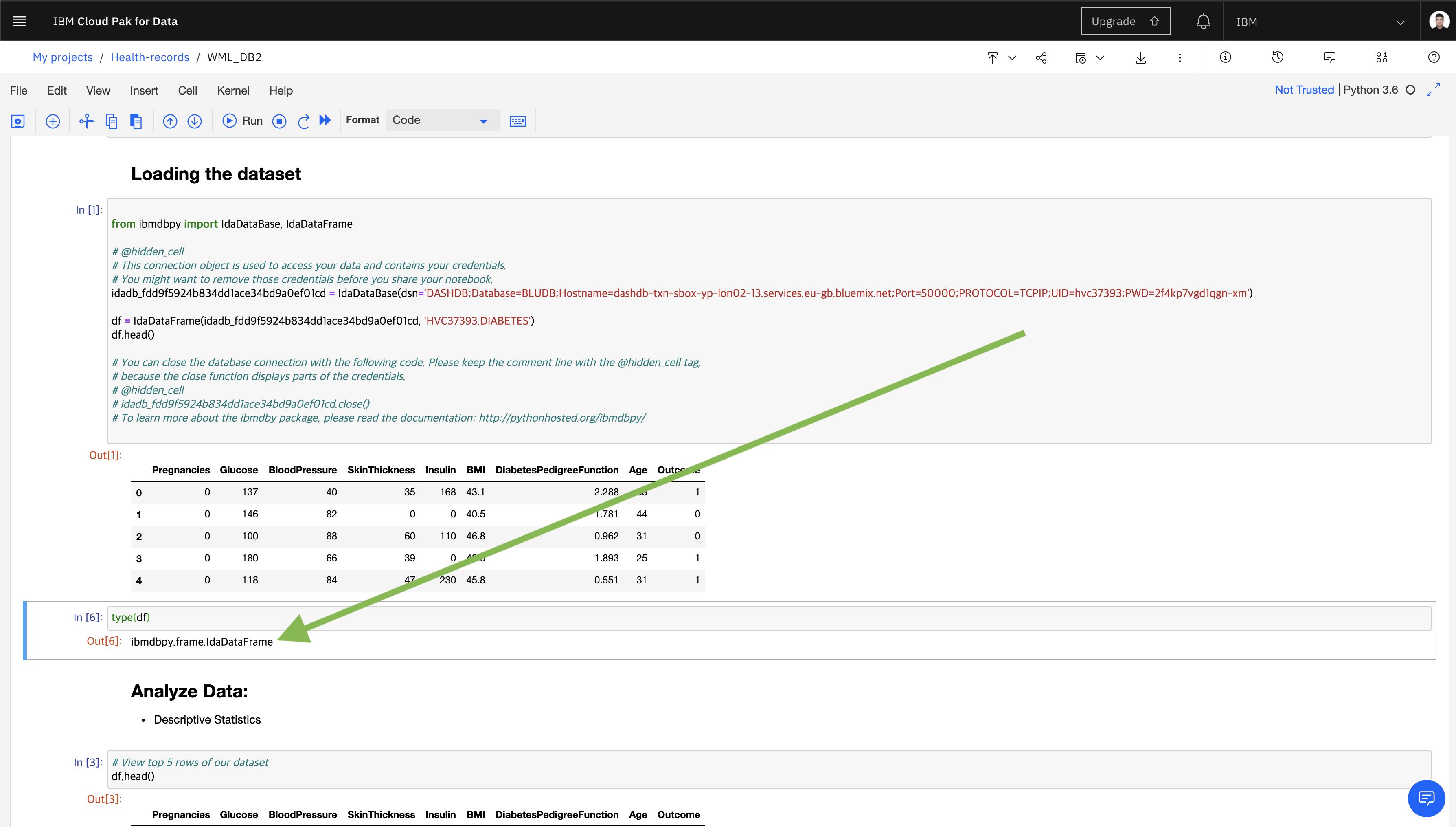Open the versions history icon
Viewport: 1456px width, 827px height.
pos(1277,57)
